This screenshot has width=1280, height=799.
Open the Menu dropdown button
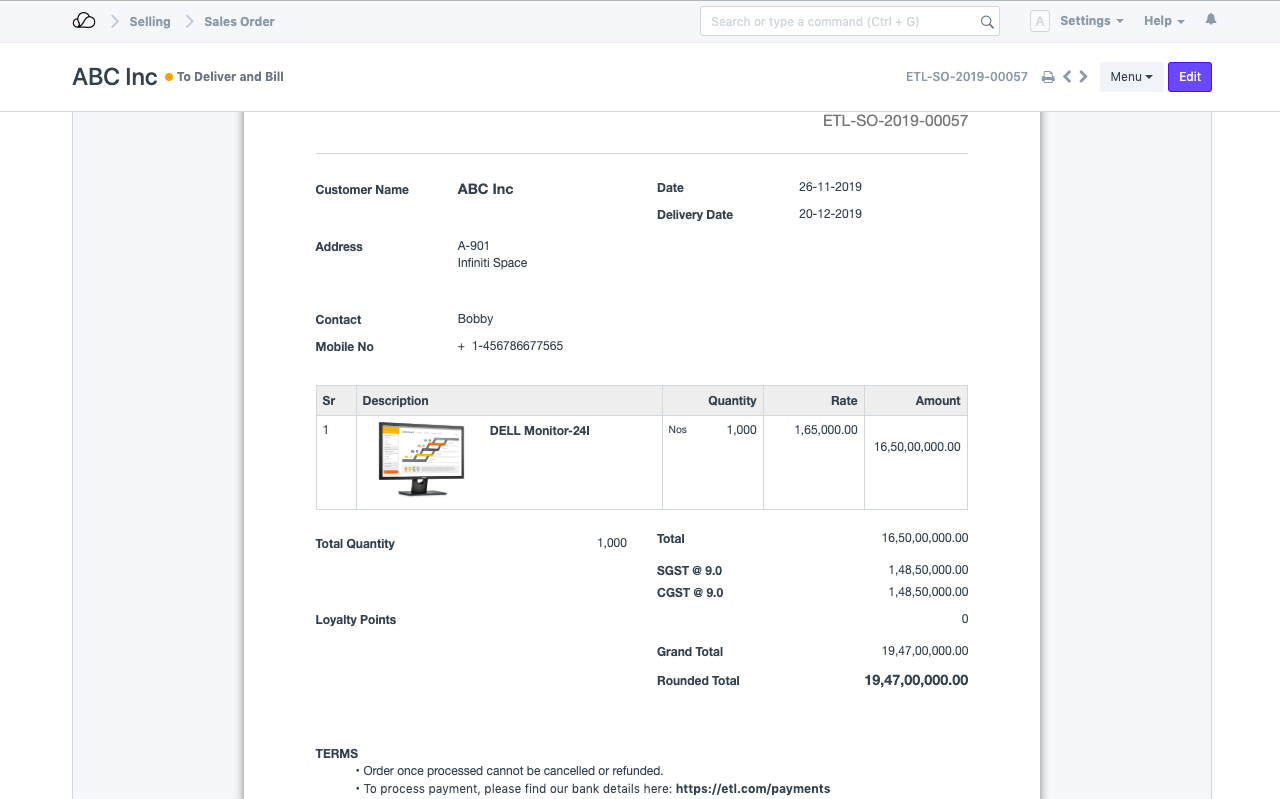(x=1131, y=77)
